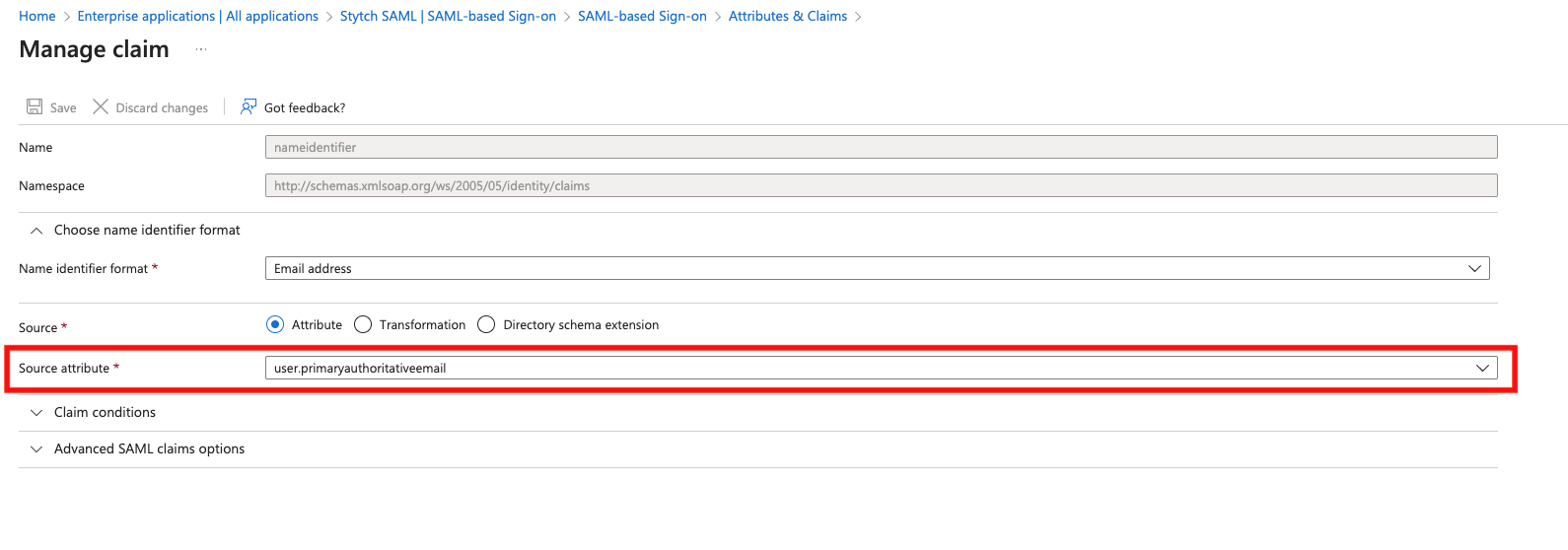Viewport: 1568px width, 550px height.
Task: Click the Save floppy disk icon
Action: click(35, 106)
